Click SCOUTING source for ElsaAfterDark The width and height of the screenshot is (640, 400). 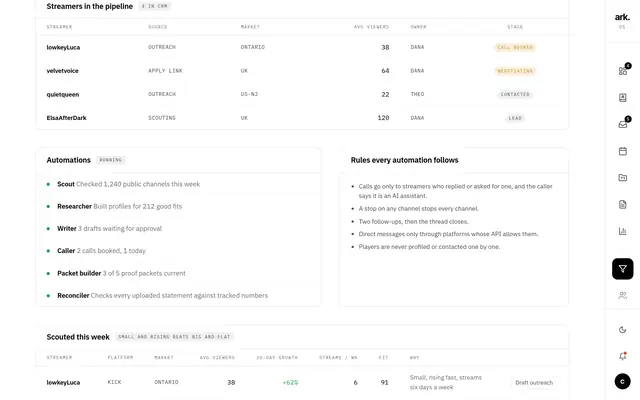coord(162,118)
